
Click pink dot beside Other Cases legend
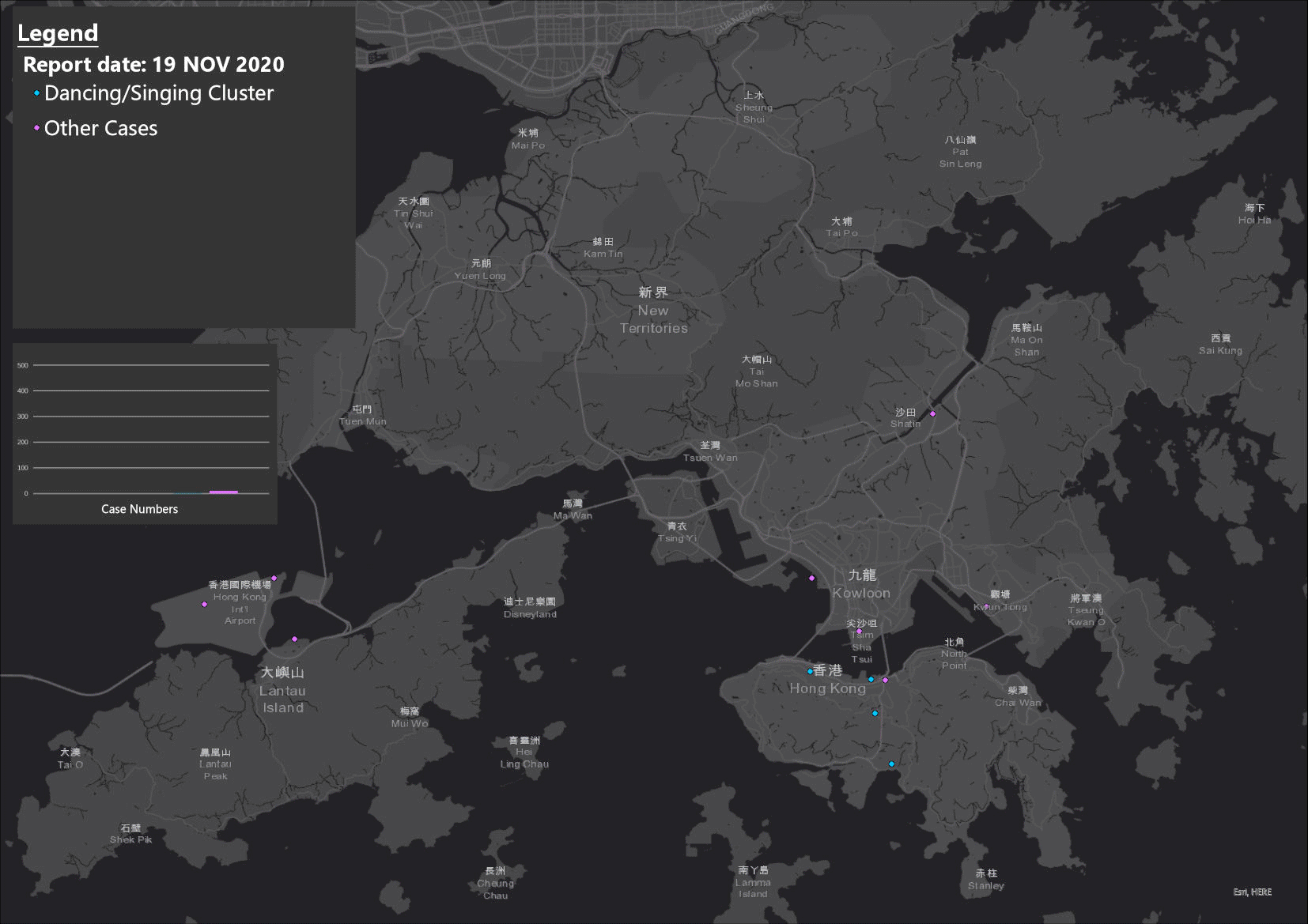36,128
